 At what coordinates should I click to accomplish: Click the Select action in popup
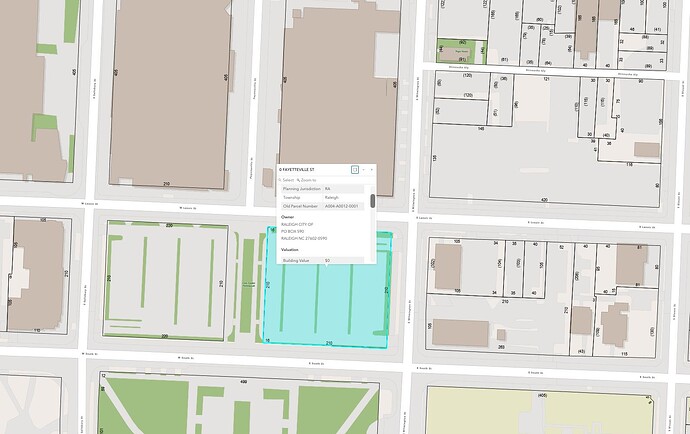pos(286,180)
